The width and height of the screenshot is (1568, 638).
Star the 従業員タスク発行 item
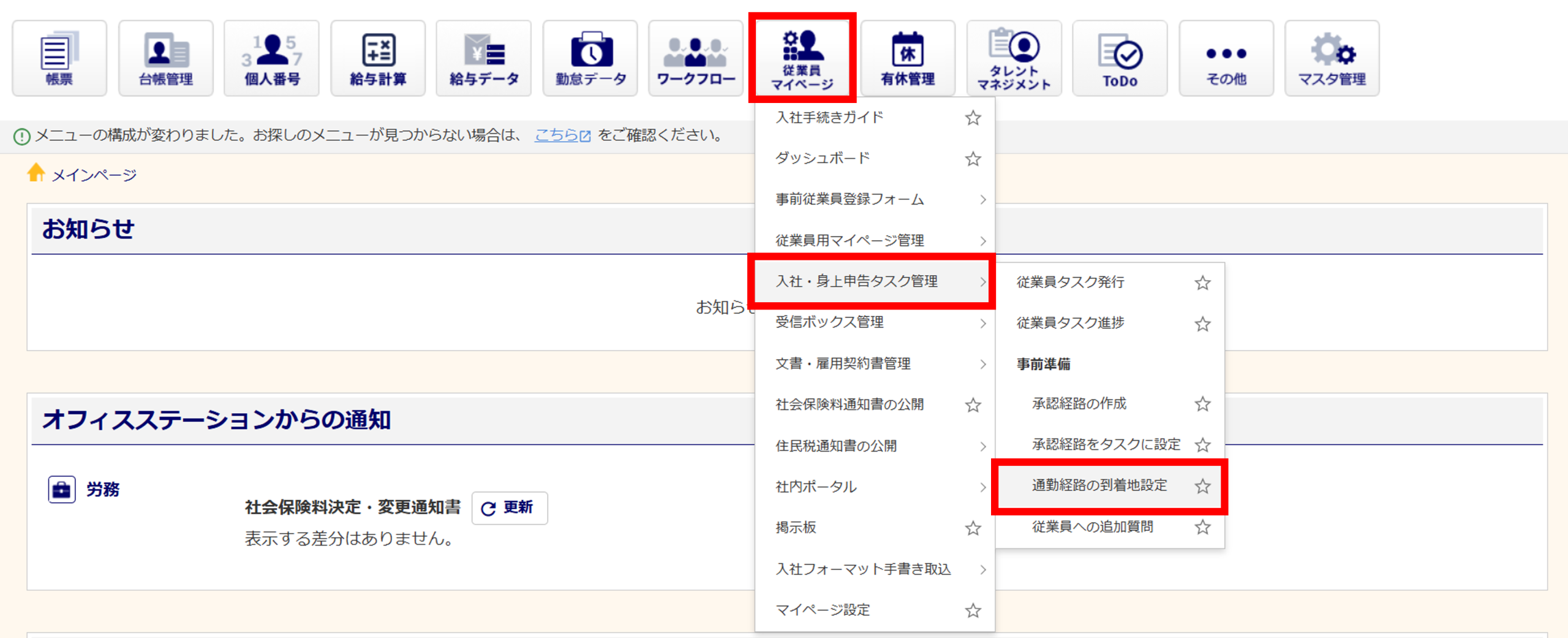coord(1202,283)
